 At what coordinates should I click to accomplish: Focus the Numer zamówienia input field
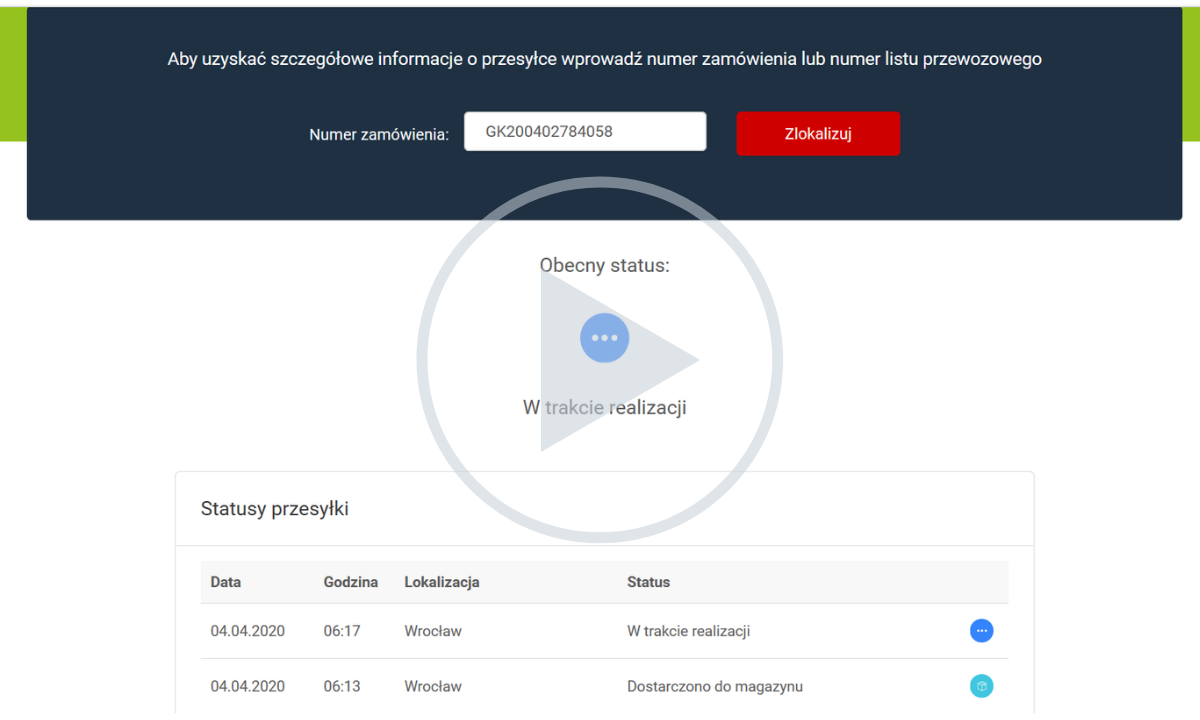(585, 132)
